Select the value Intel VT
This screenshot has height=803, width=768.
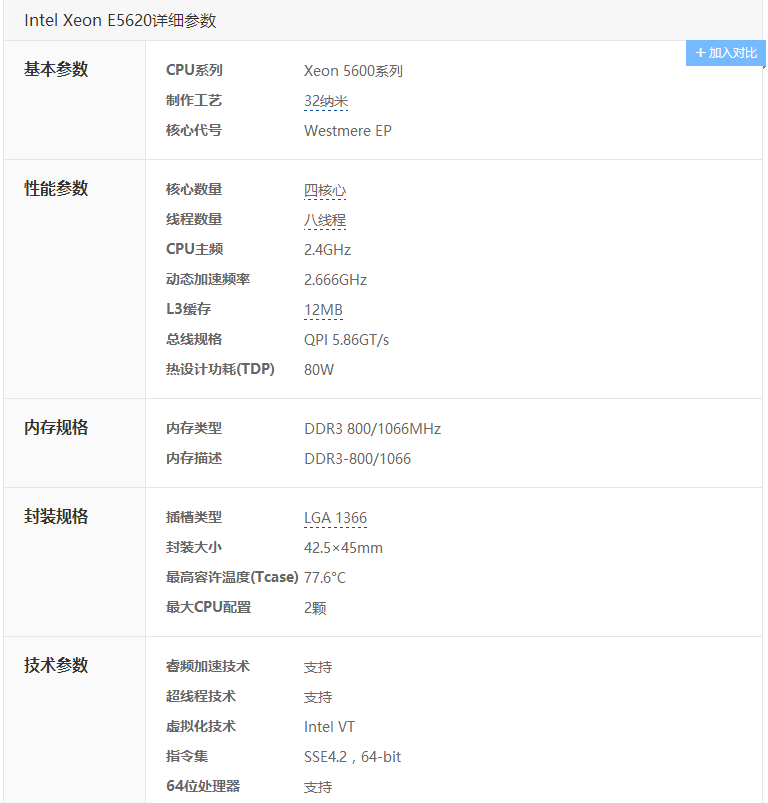(x=329, y=727)
